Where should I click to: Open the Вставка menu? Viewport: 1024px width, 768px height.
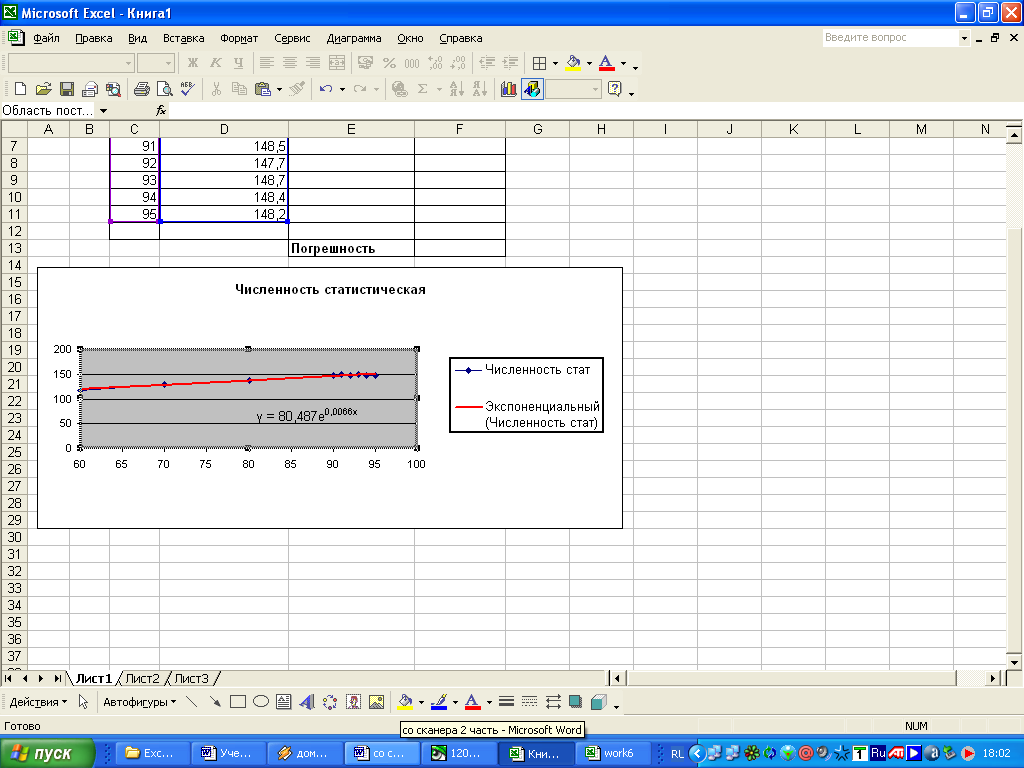pos(184,39)
